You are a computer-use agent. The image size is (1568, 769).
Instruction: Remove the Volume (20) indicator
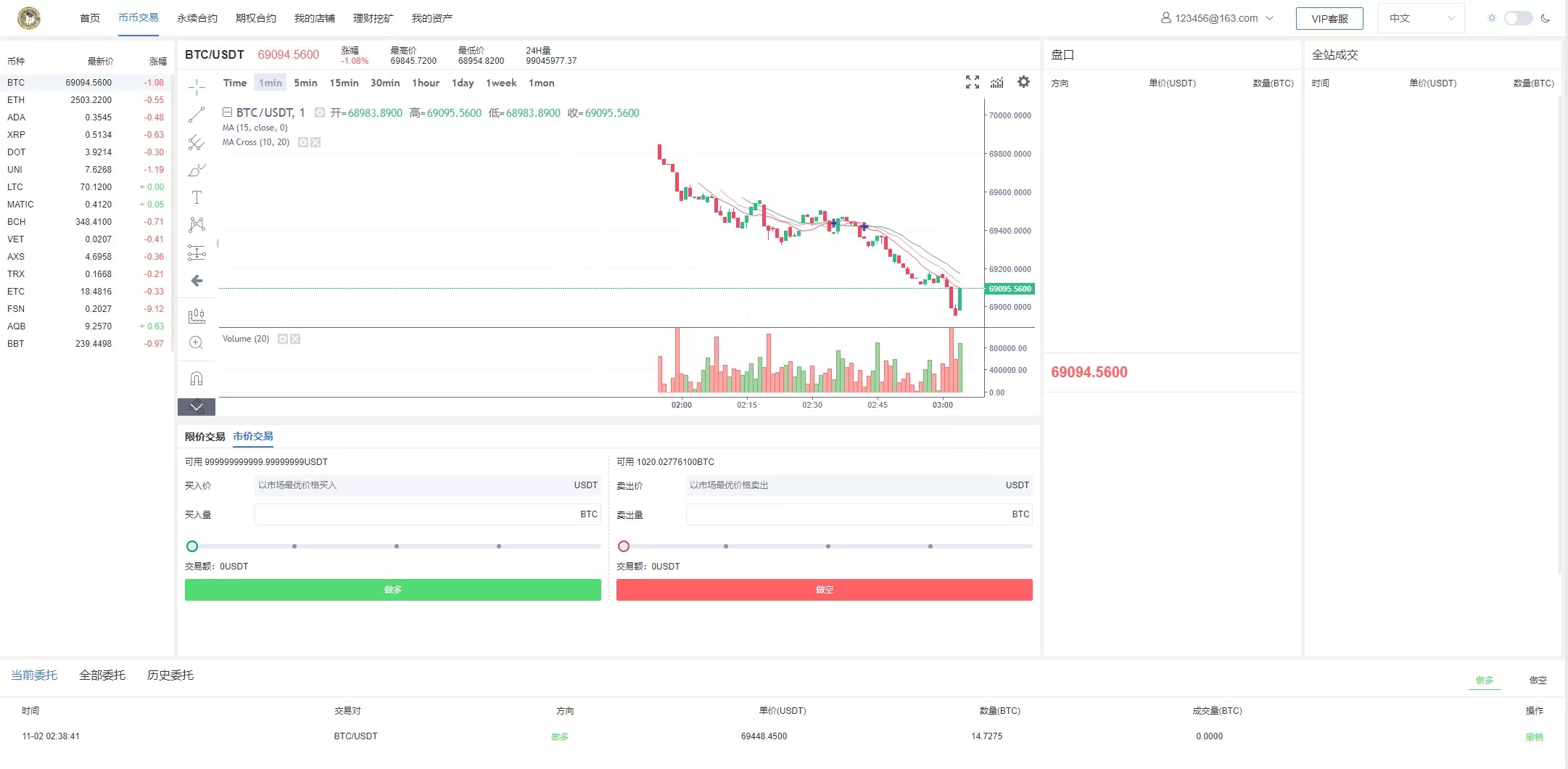pos(295,339)
